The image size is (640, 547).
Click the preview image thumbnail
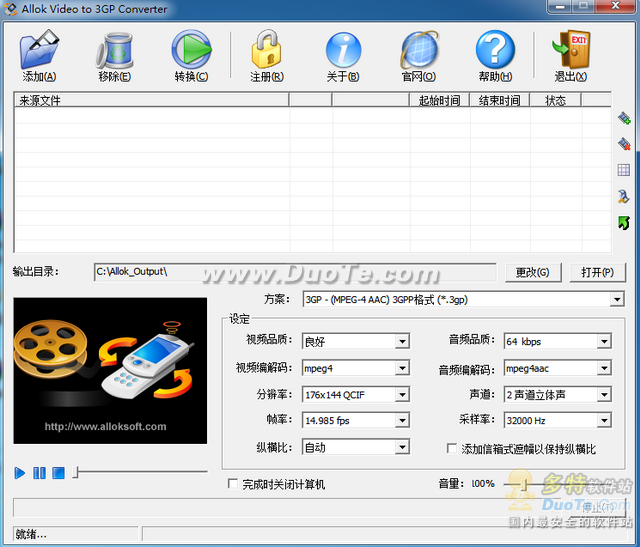pyautogui.click(x=110, y=371)
